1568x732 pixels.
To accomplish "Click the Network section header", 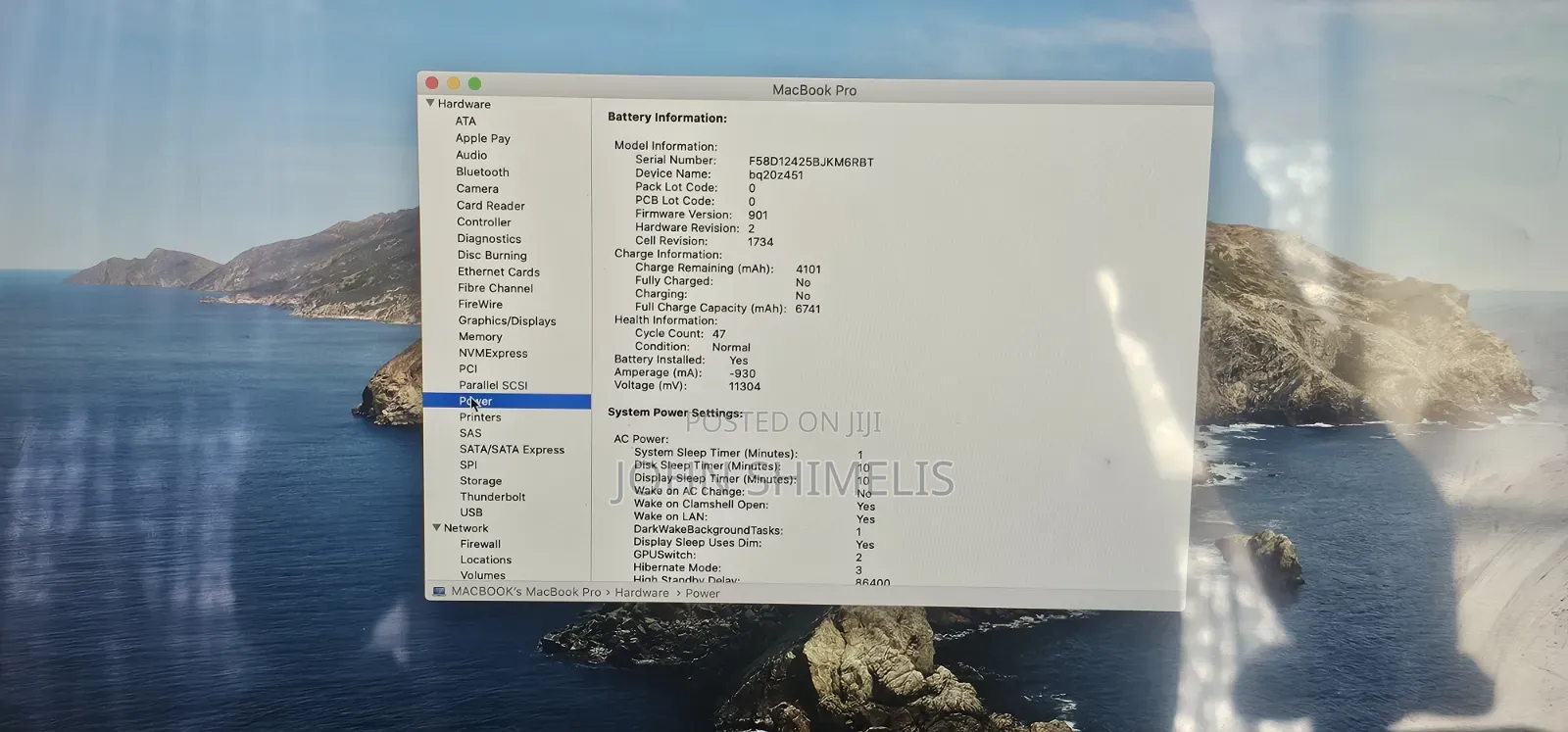I will pyautogui.click(x=465, y=528).
